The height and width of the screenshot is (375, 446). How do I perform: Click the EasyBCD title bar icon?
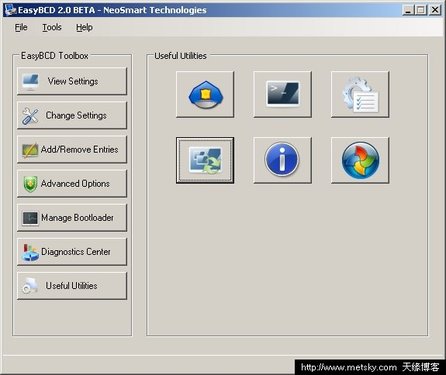point(10,10)
